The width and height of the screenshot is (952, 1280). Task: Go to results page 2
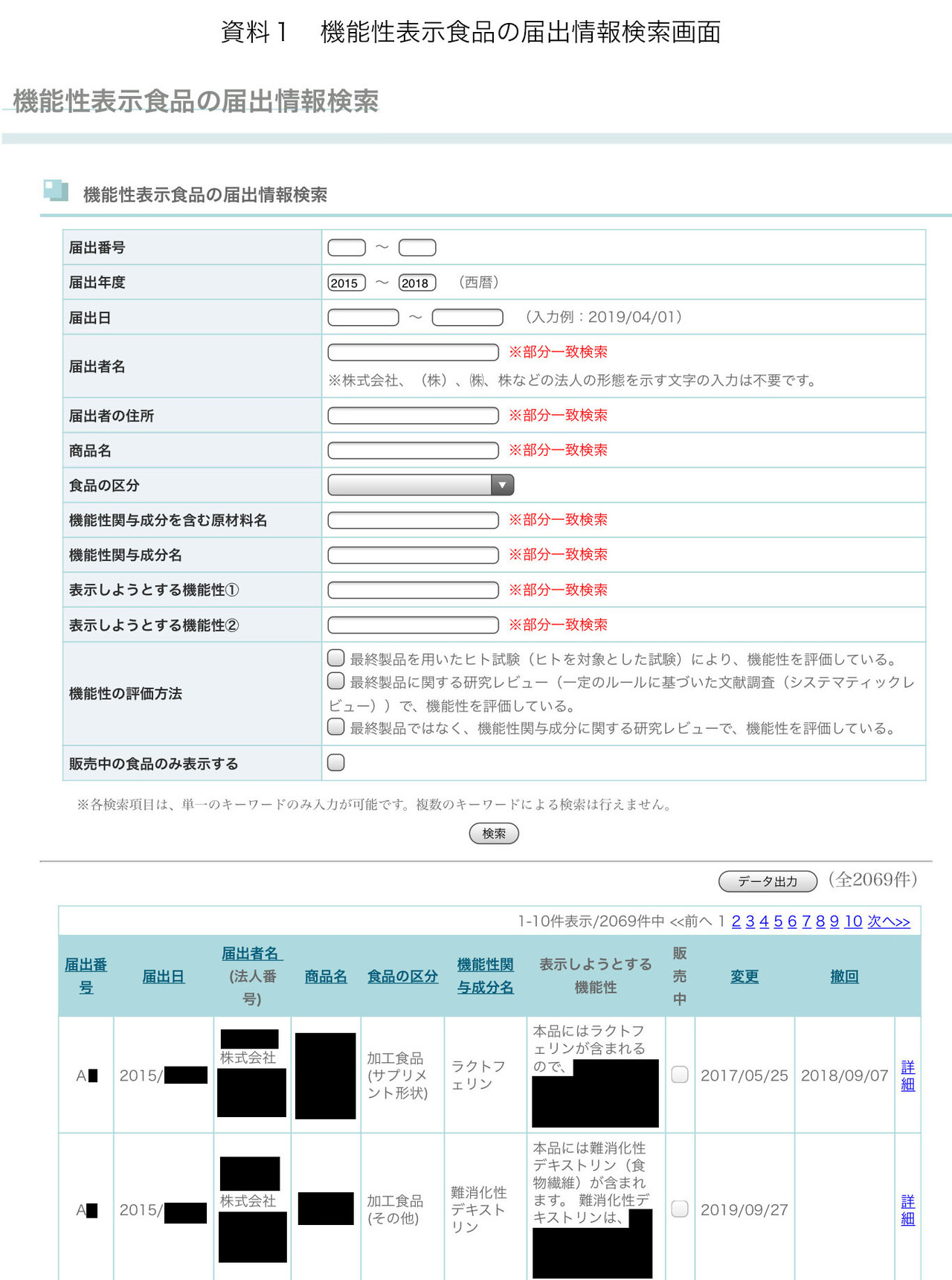point(736,922)
